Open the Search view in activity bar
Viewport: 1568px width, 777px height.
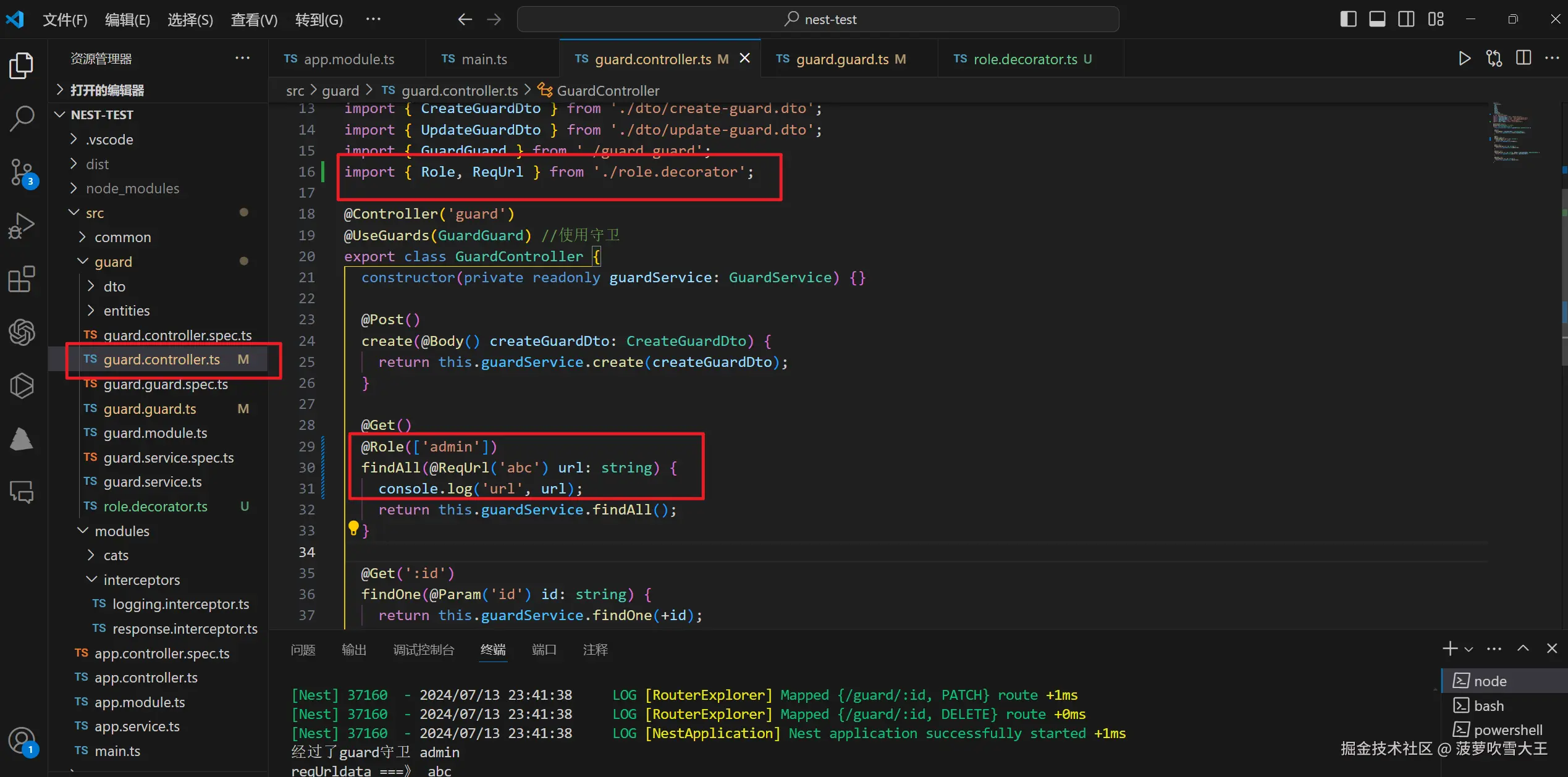click(22, 118)
